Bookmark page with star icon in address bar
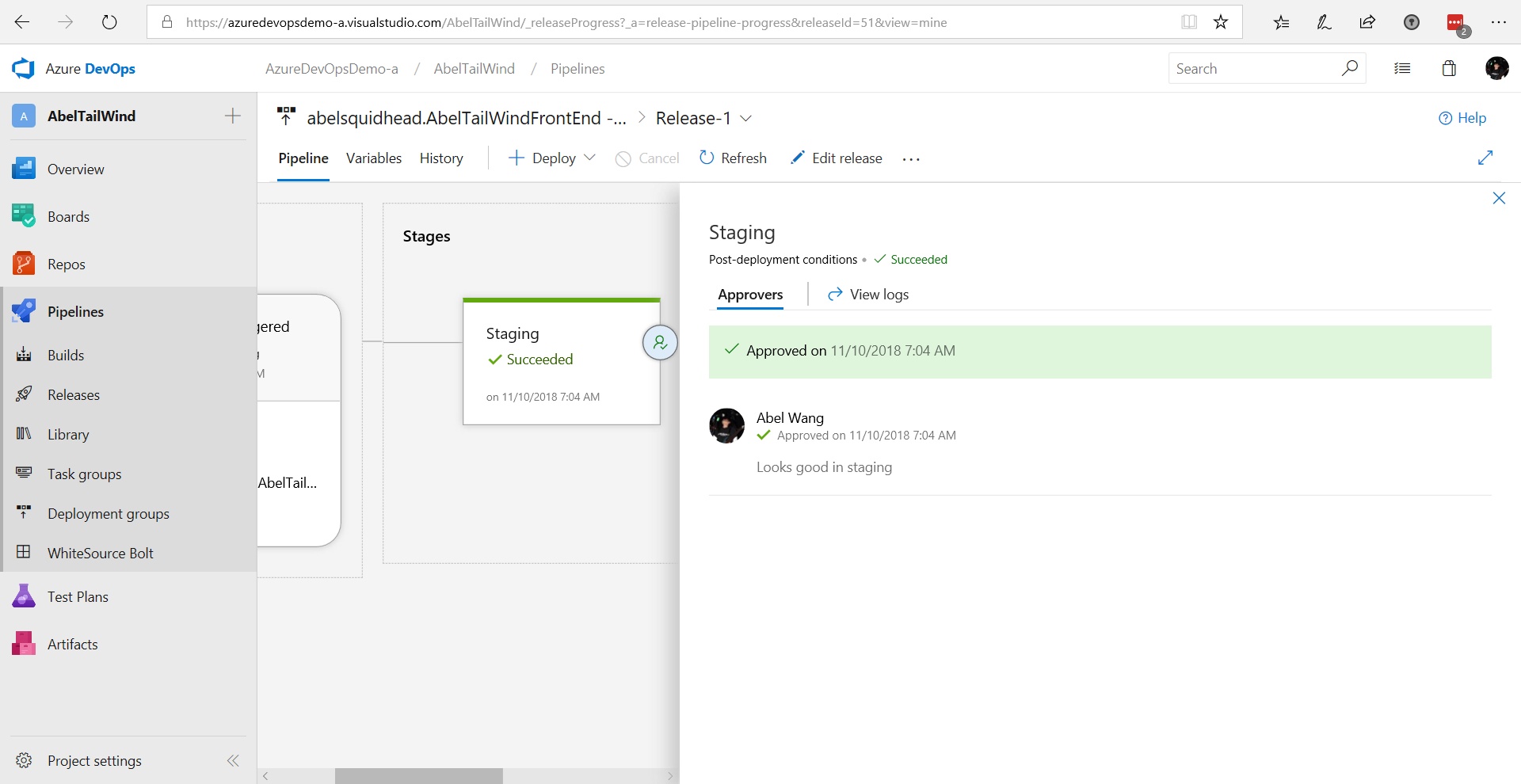 [x=1221, y=22]
